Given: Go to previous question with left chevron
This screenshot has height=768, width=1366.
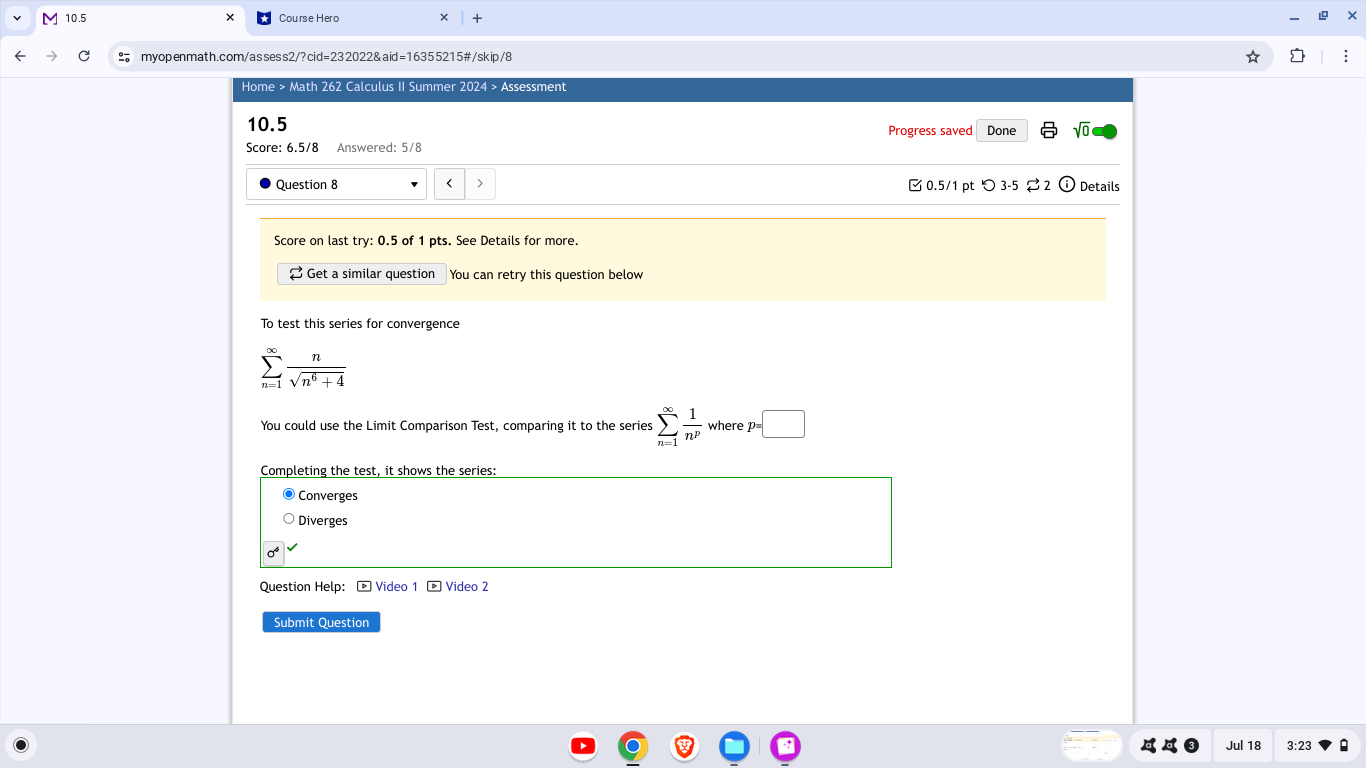Looking at the screenshot, I should pyautogui.click(x=449, y=183).
